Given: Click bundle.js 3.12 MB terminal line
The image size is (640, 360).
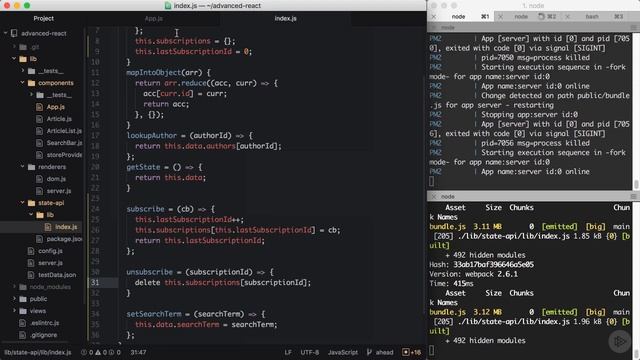Looking at the screenshot, I should click(x=529, y=312).
